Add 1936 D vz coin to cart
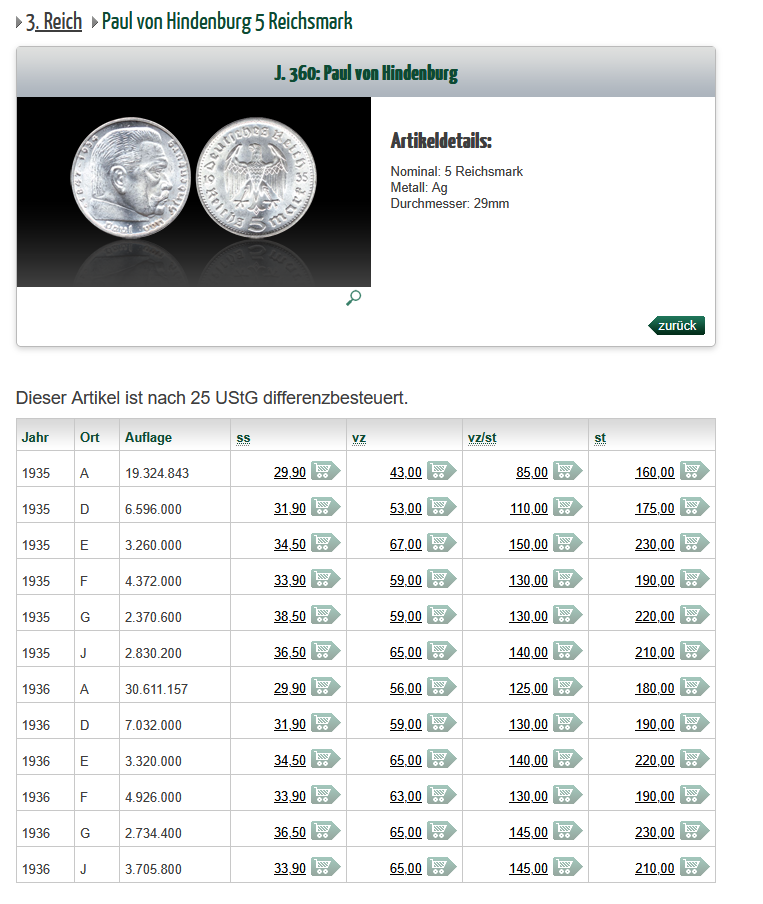This screenshot has width=763, height=904. [x=441, y=723]
